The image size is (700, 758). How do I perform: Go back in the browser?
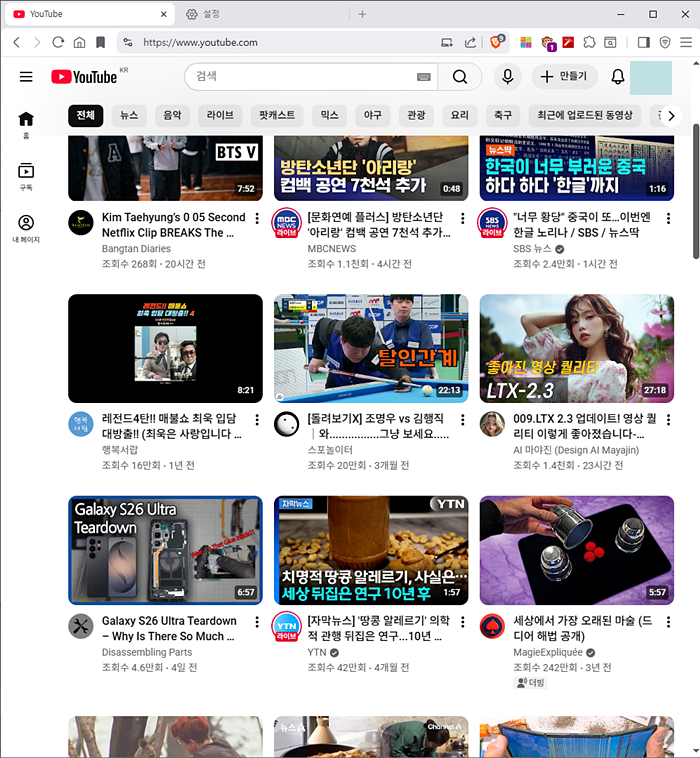(17, 43)
